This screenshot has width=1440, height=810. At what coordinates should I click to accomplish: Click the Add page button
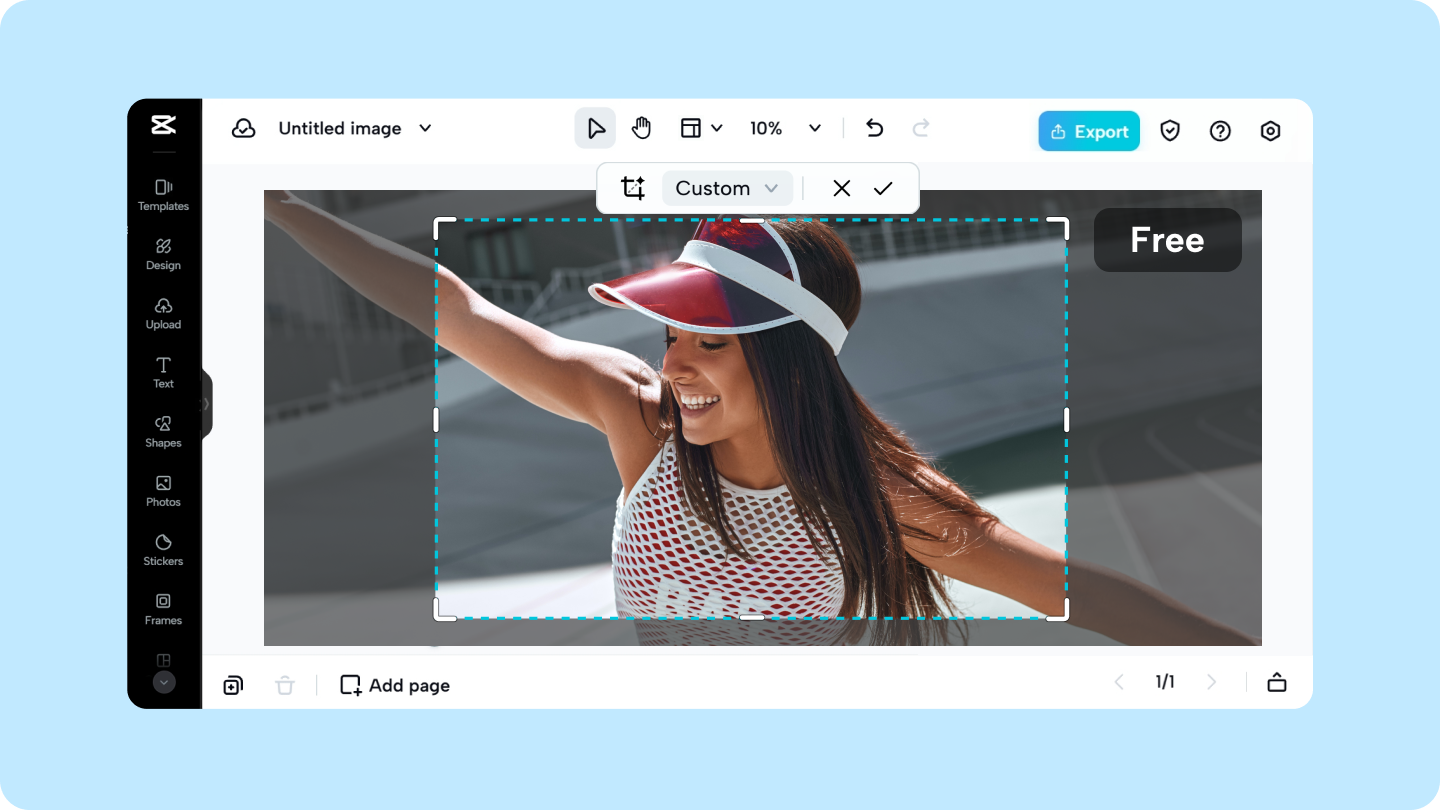tap(395, 685)
